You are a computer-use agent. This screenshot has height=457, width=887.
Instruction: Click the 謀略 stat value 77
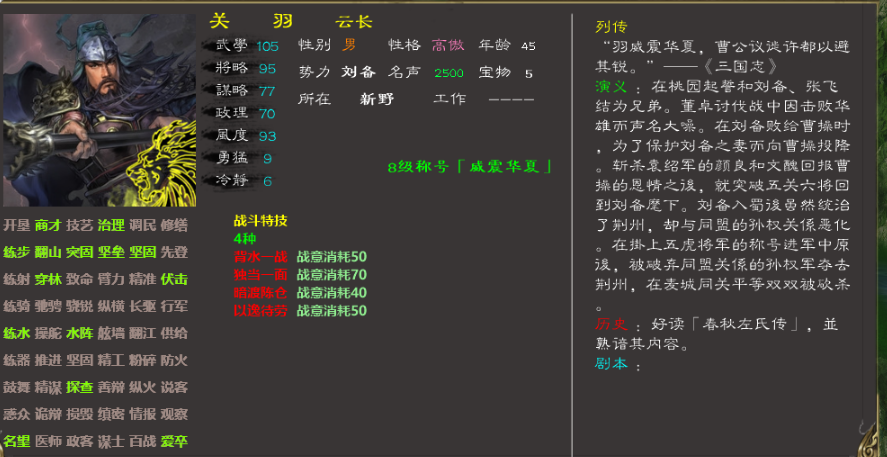[267, 91]
